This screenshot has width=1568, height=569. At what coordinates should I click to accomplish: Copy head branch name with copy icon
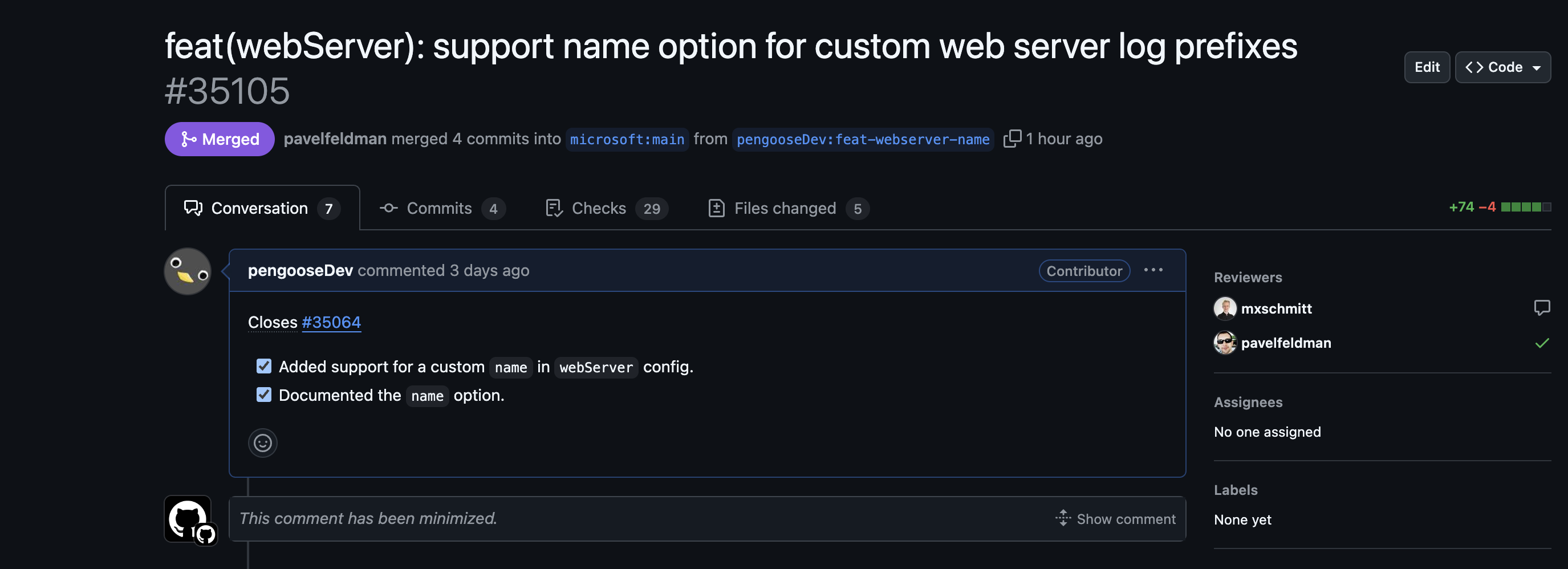tap(1012, 139)
